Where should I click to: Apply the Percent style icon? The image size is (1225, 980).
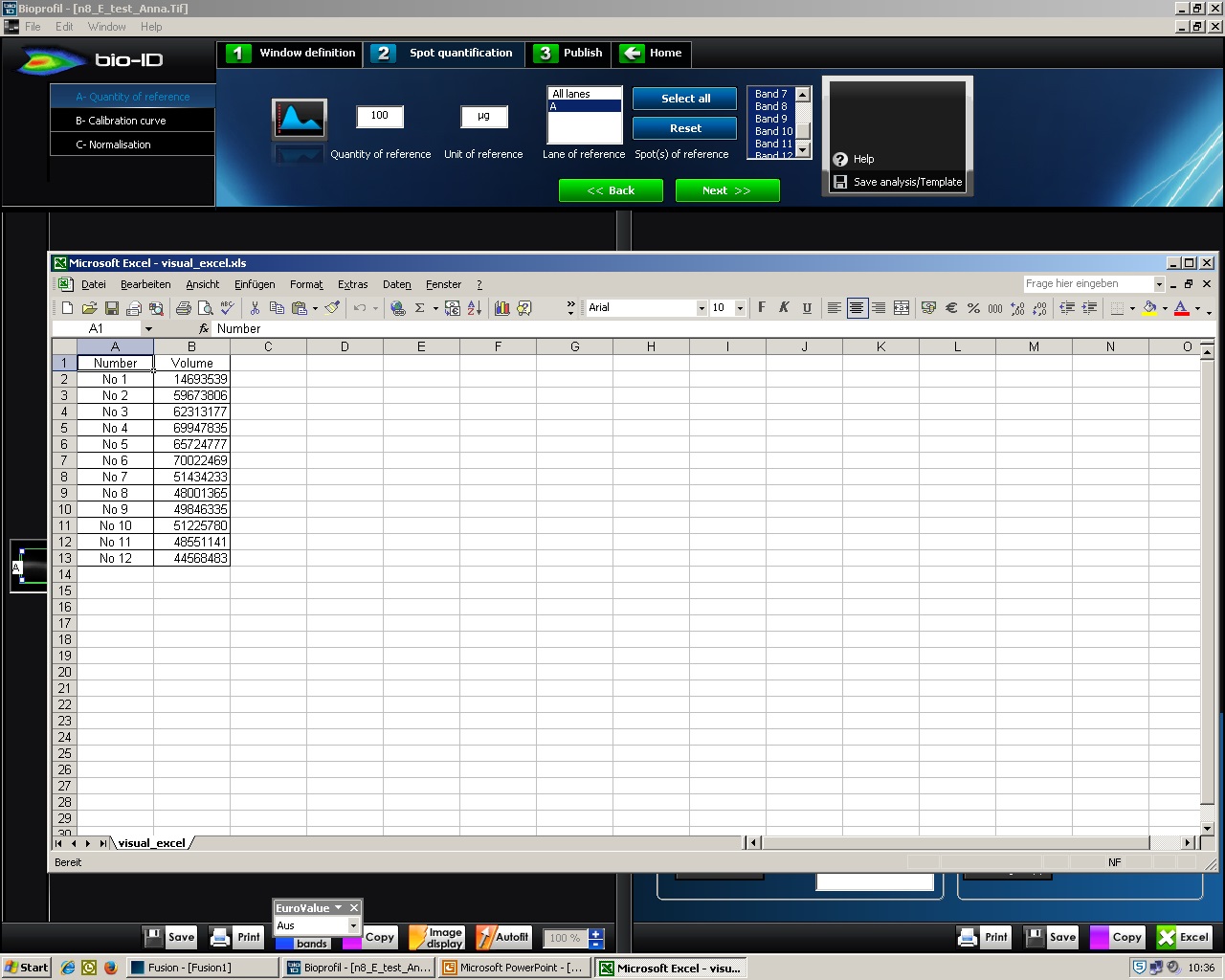(x=973, y=308)
